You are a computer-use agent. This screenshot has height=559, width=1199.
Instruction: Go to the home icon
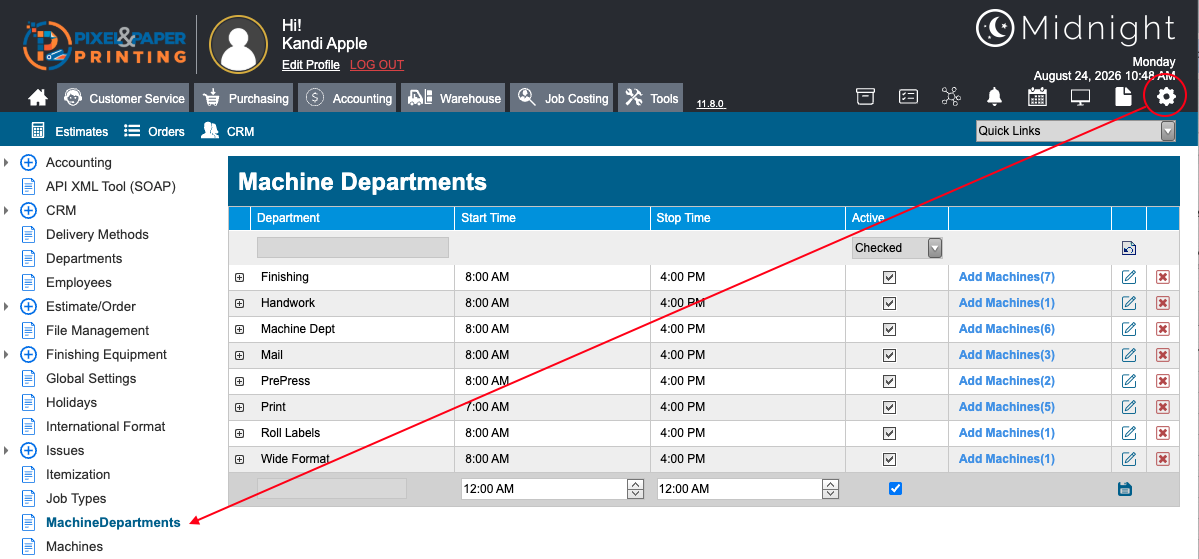(37, 98)
